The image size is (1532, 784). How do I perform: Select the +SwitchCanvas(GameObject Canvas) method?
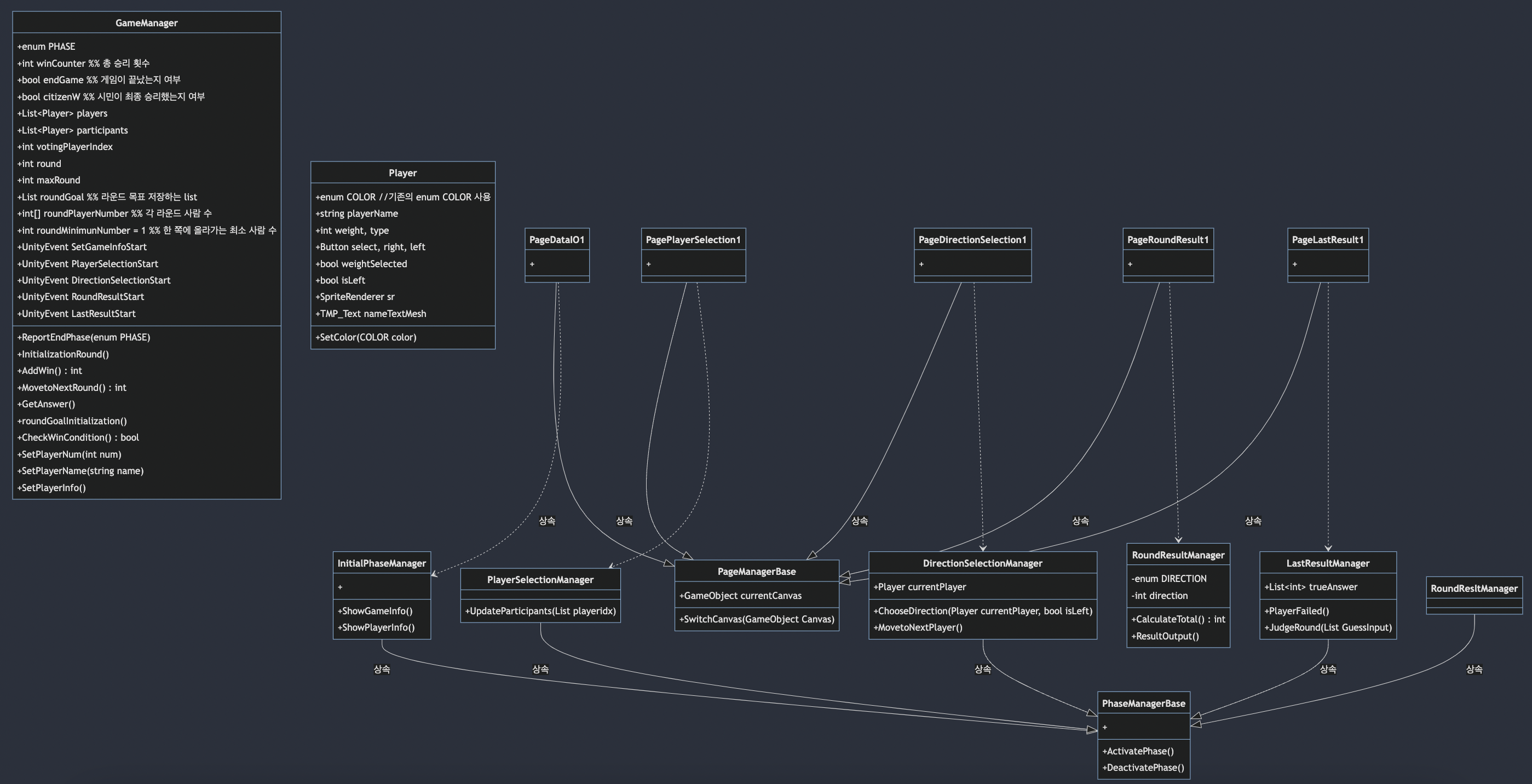757,619
